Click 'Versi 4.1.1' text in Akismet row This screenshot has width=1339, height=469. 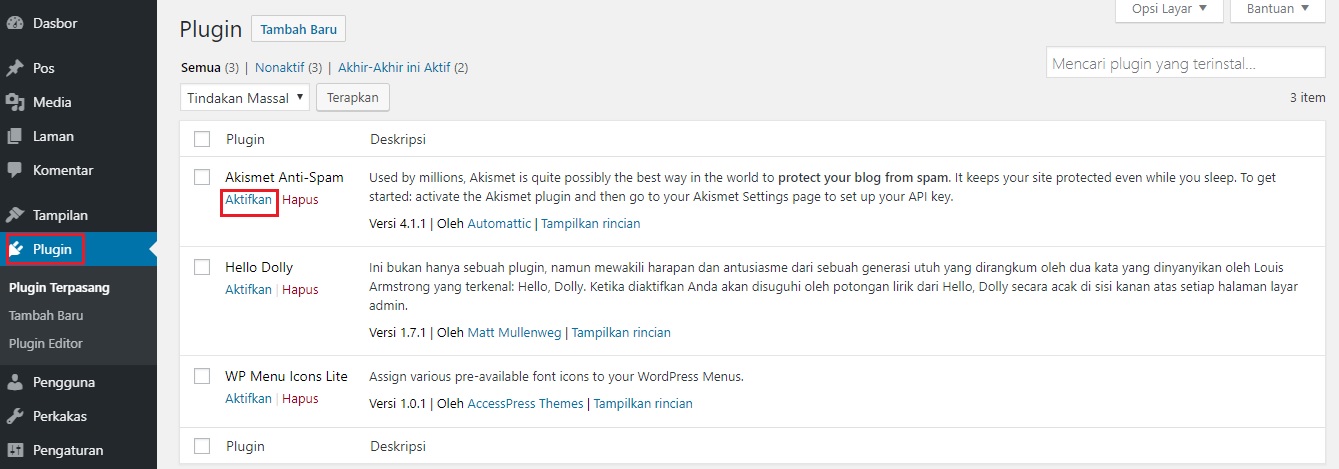coord(397,223)
